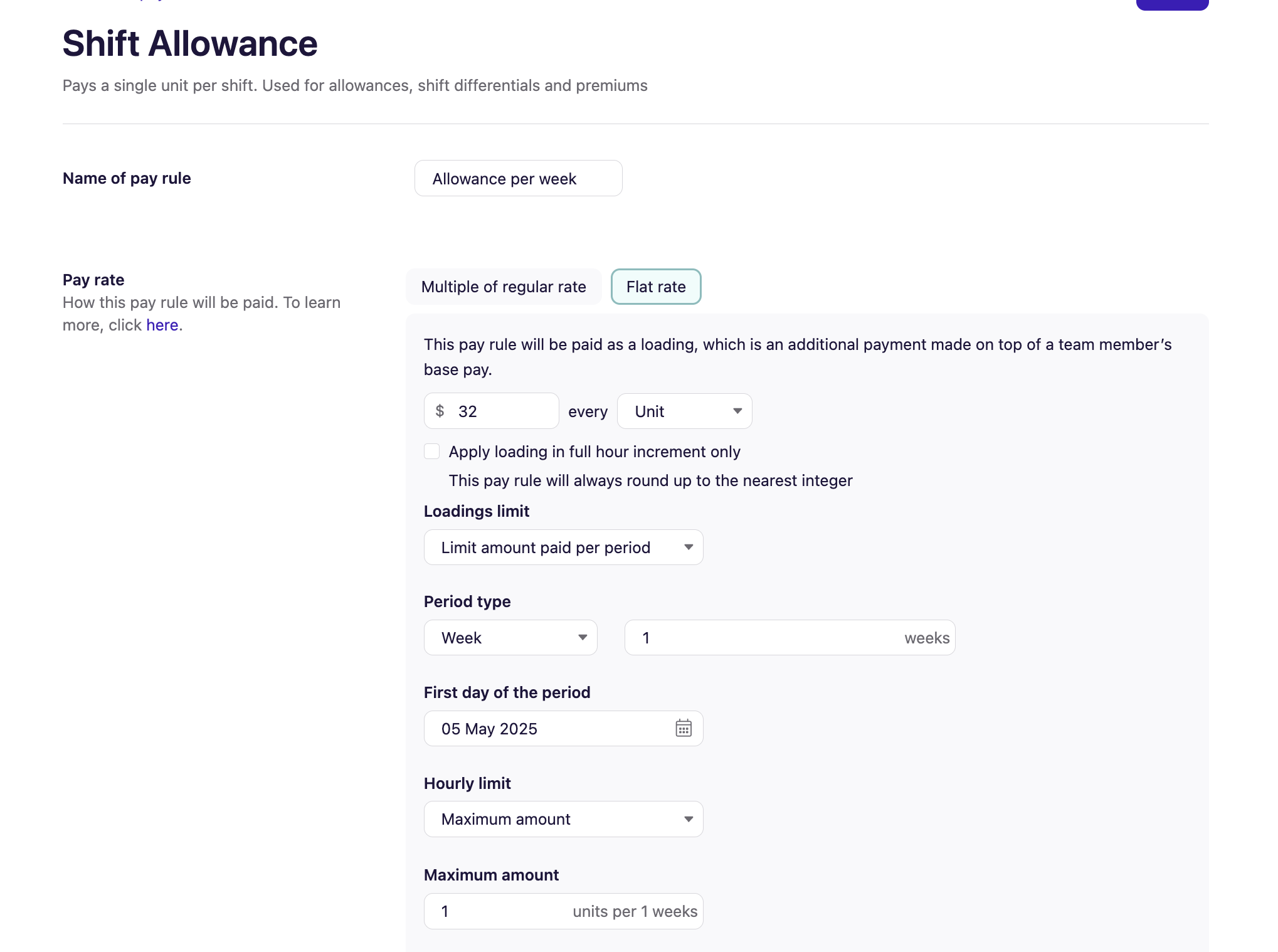Click the Loadings limit dropdown arrow

(x=689, y=547)
